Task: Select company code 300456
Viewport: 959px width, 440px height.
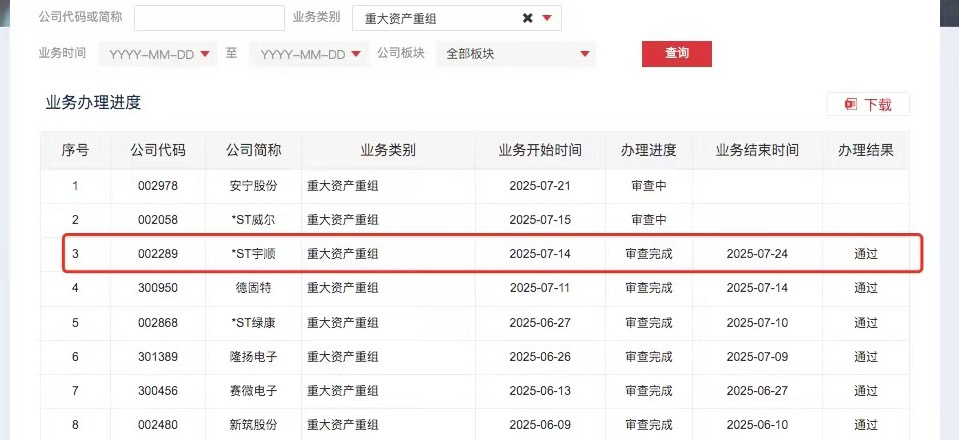Action: point(158,390)
